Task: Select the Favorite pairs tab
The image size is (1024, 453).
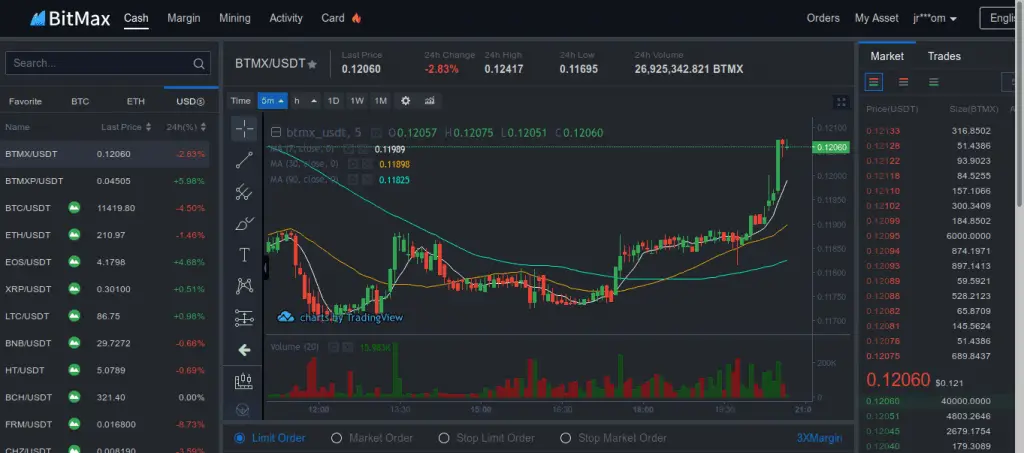Action: [25, 101]
